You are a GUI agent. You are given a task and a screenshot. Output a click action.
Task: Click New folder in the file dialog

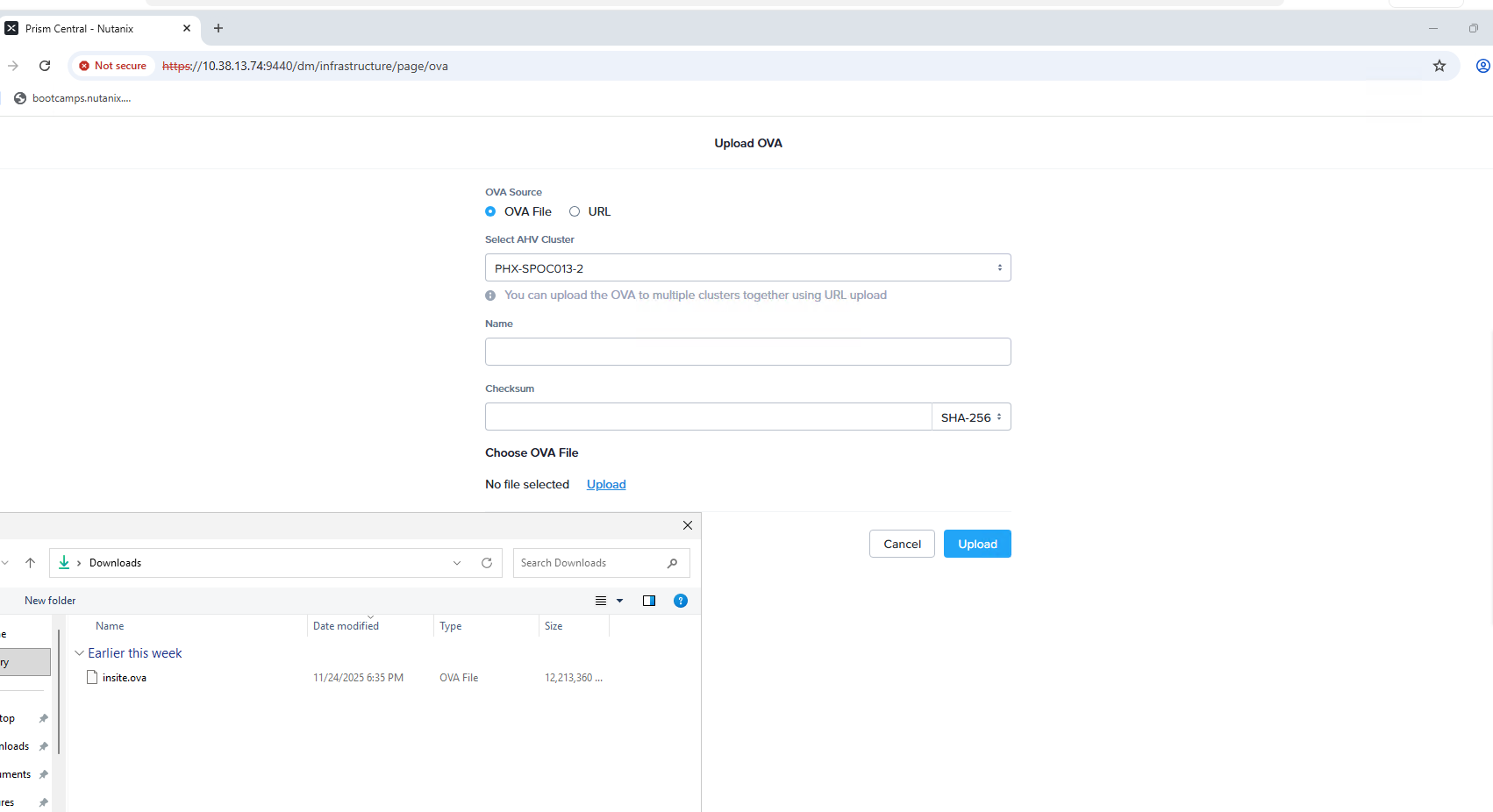tap(50, 600)
